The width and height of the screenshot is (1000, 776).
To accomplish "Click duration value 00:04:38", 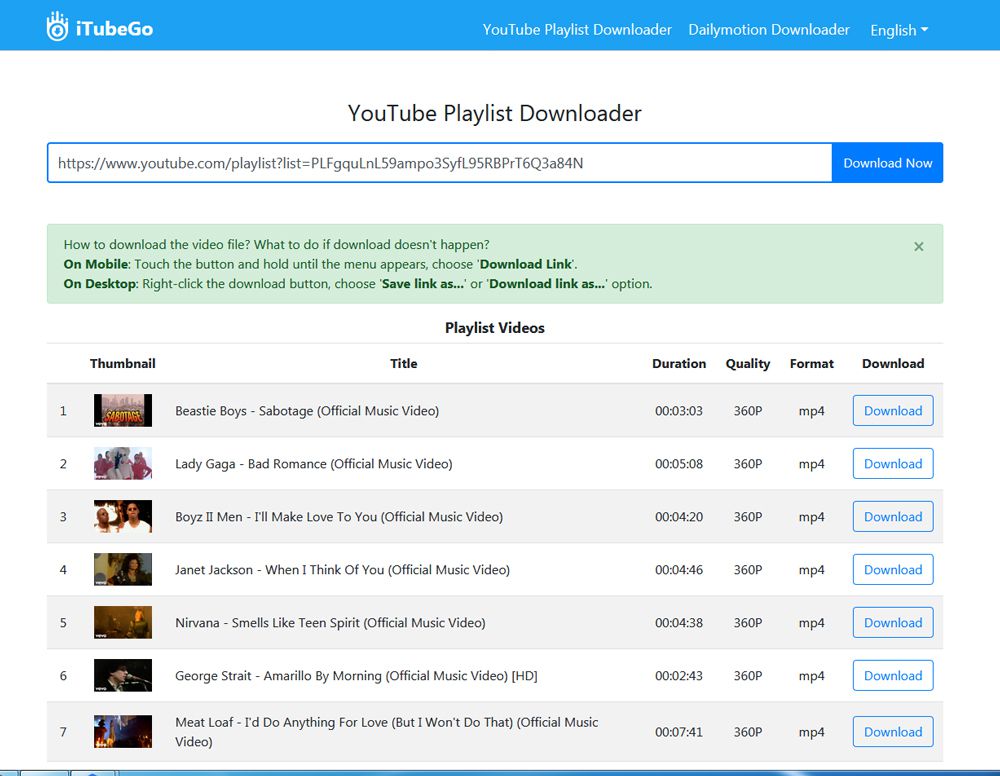I will click(x=679, y=622).
